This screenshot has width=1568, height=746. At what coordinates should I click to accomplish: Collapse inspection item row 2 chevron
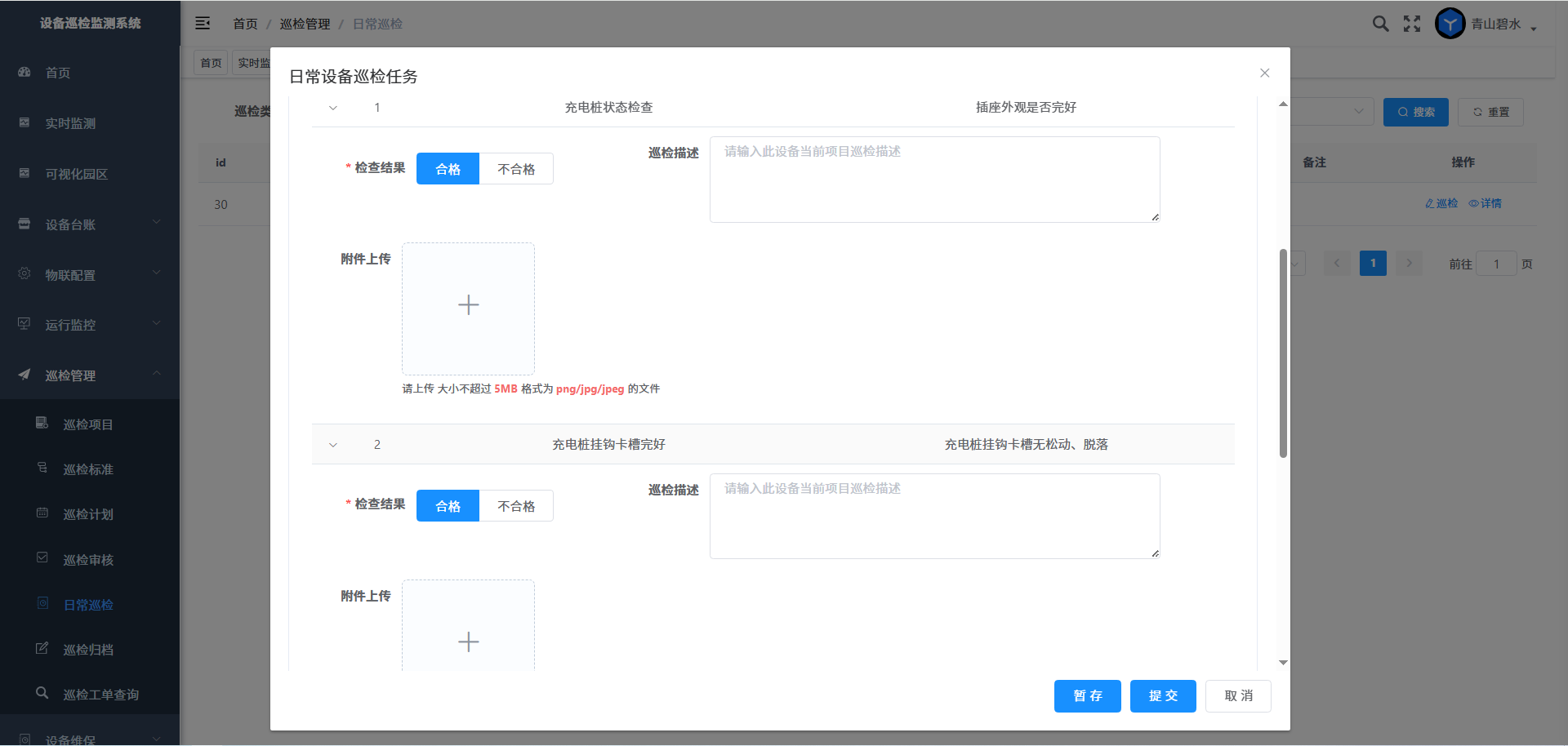pyautogui.click(x=333, y=445)
